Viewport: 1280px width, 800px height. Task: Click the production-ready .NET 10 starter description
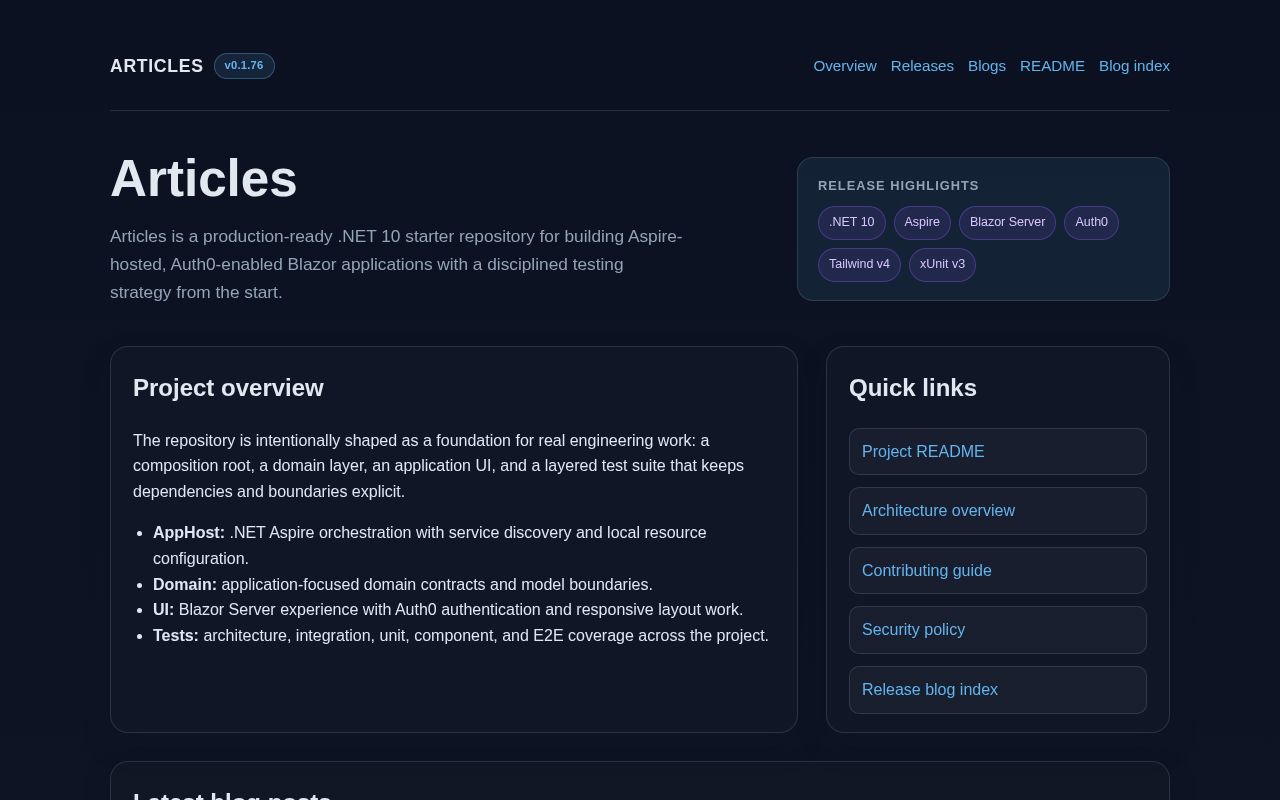pos(396,265)
